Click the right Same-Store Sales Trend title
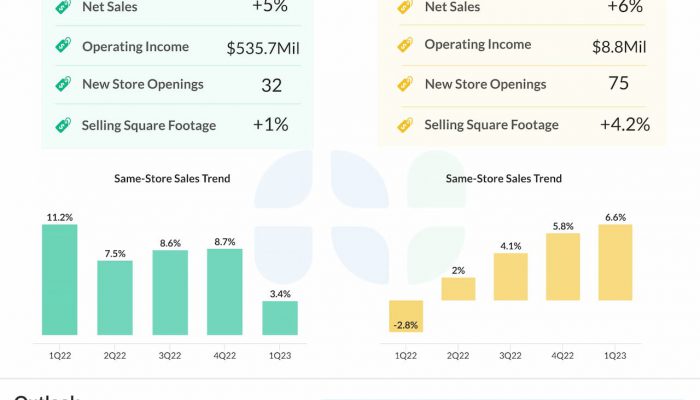 (503, 179)
